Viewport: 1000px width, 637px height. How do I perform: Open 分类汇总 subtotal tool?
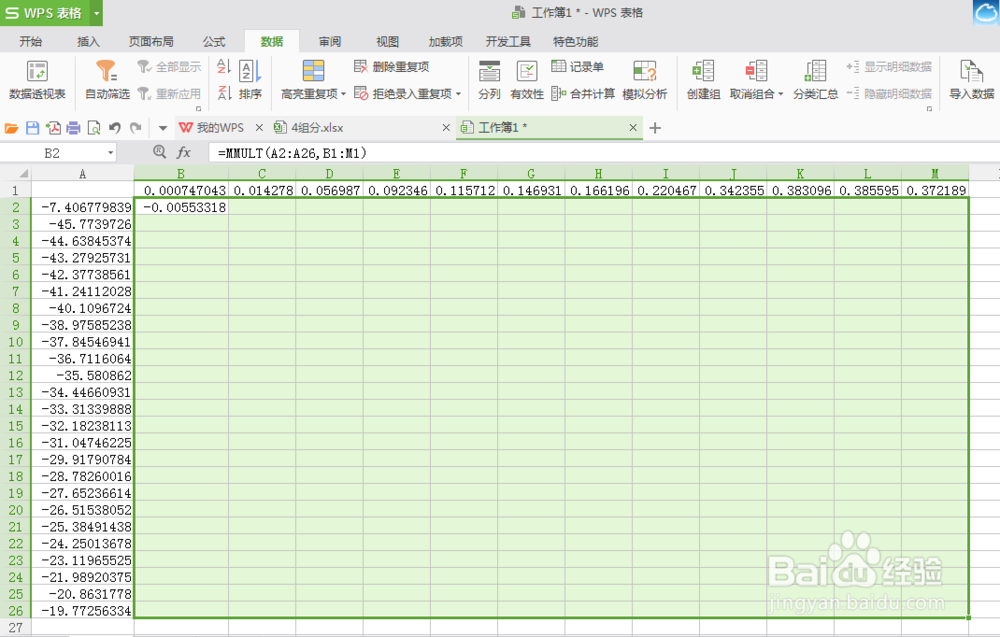[x=816, y=80]
